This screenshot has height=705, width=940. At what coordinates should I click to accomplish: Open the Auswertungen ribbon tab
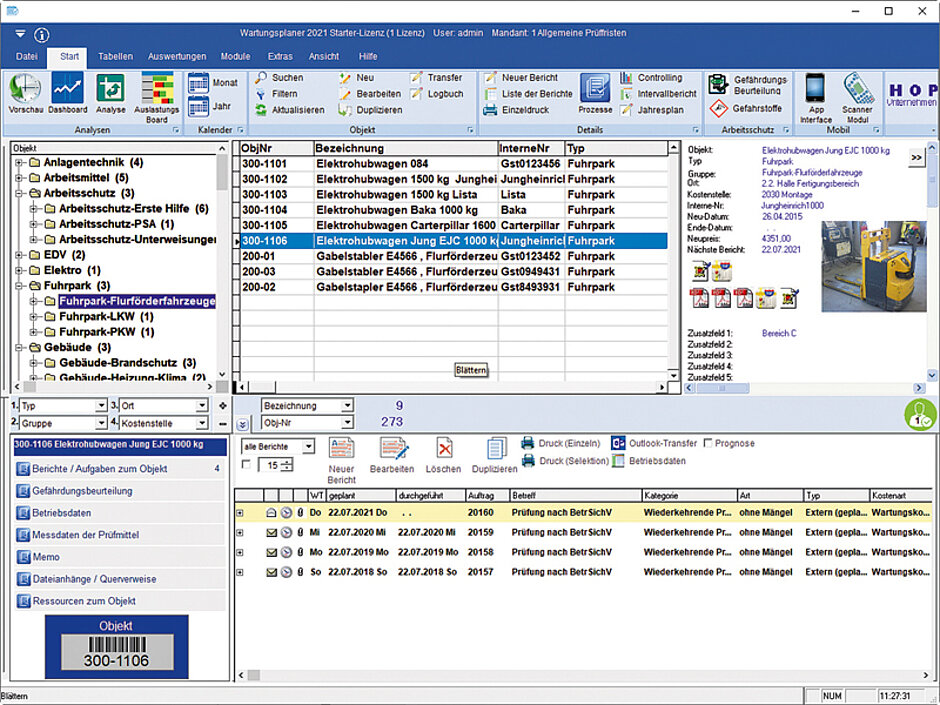(177, 56)
